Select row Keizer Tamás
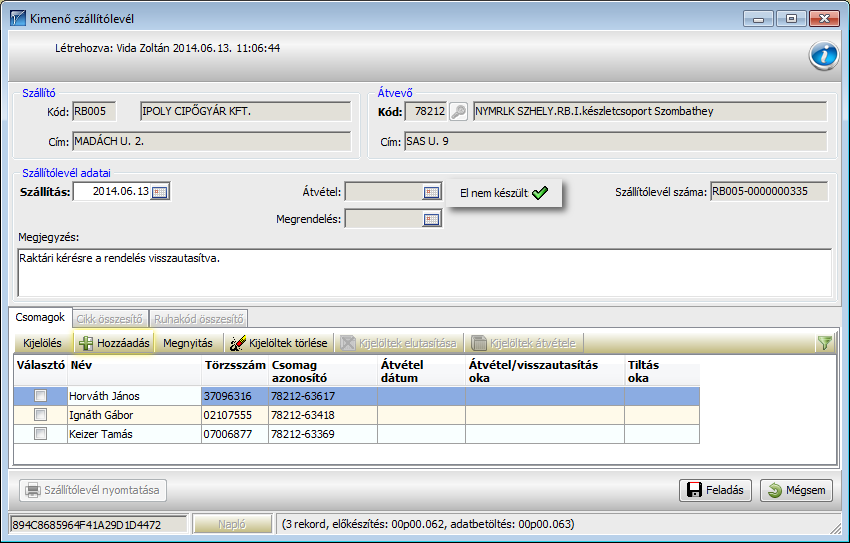This screenshot has height=543, width=850. [x=357, y=434]
